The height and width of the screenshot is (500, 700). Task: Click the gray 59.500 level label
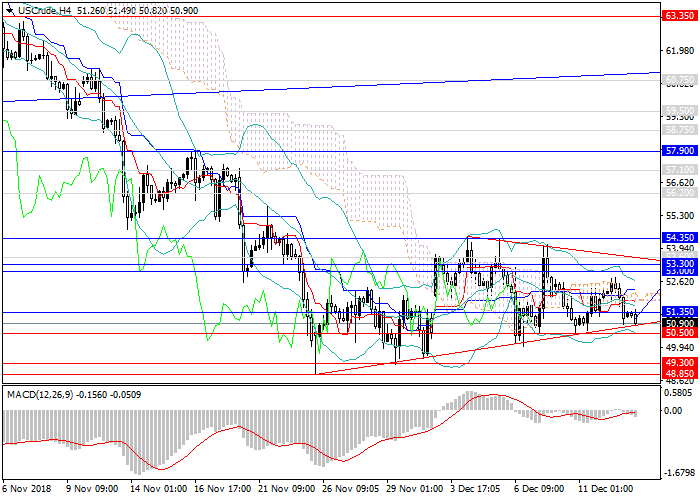point(679,111)
